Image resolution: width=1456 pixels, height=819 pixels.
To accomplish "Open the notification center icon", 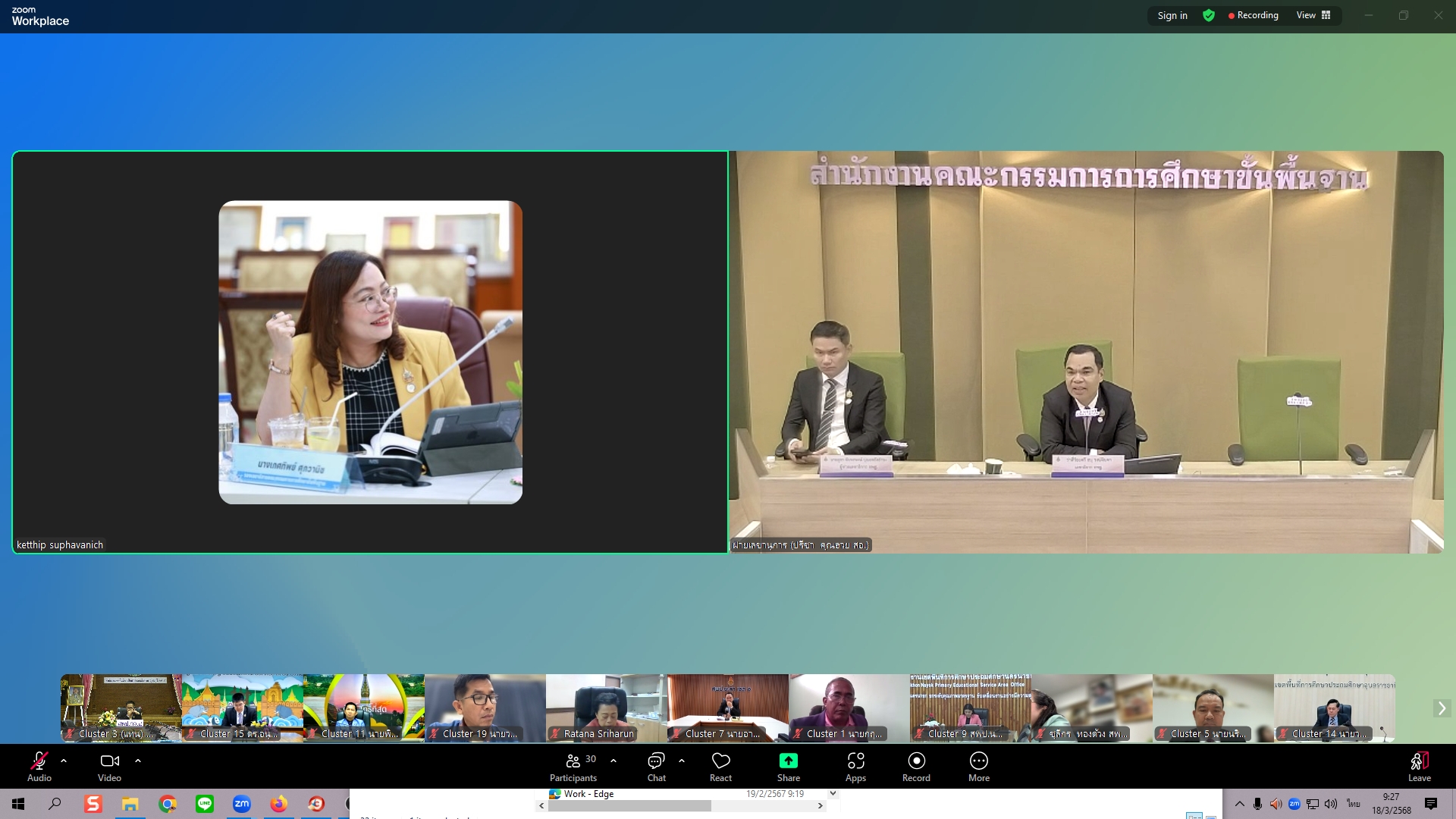I will [x=1431, y=804].
